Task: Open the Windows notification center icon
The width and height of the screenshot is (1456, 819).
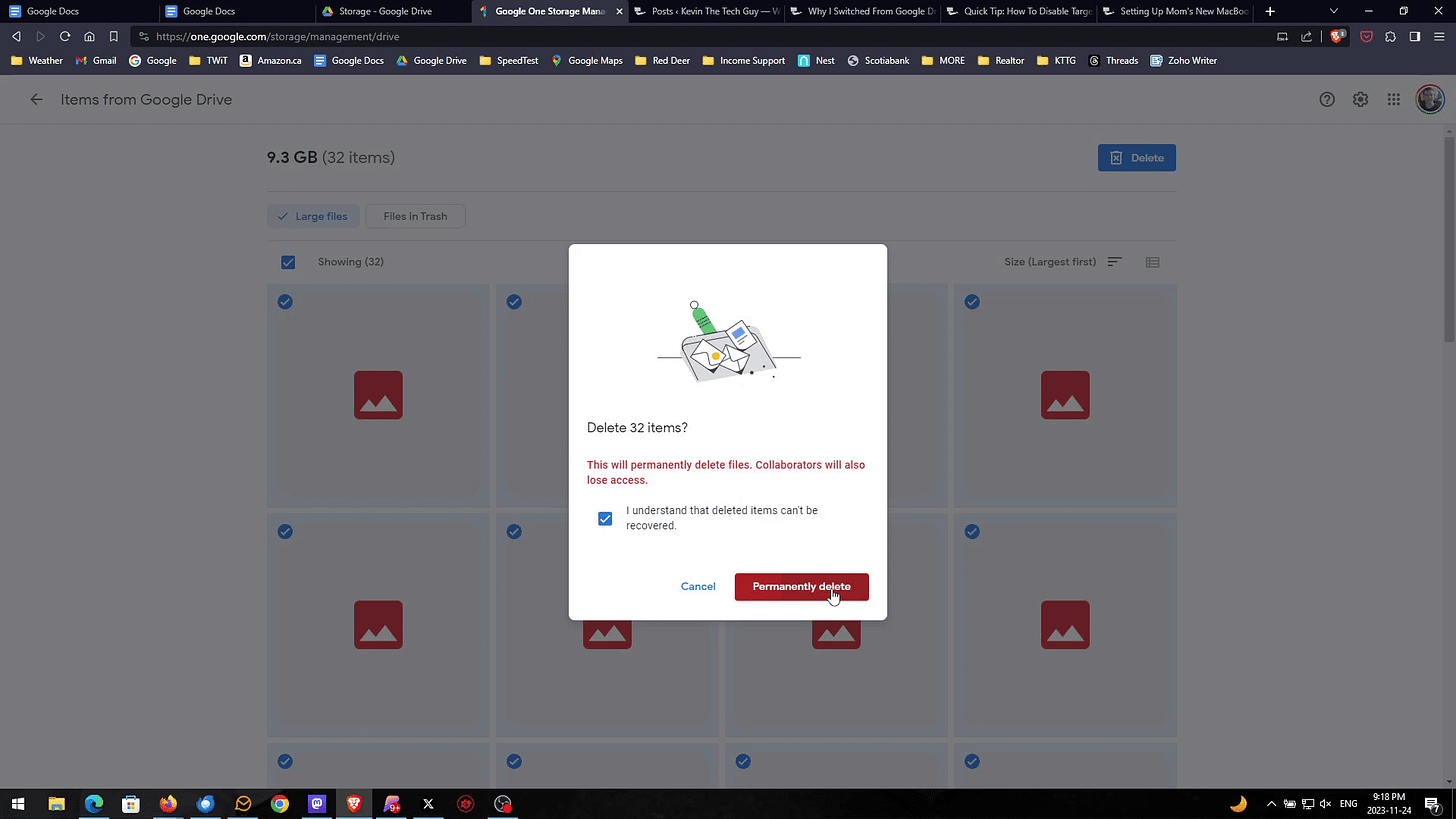Action: [1432, 804]
